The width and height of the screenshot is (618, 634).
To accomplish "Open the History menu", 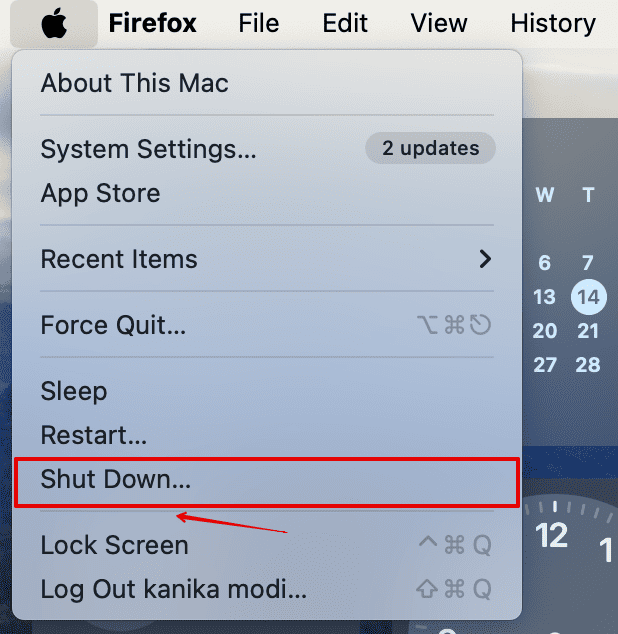I will (553, 23).
